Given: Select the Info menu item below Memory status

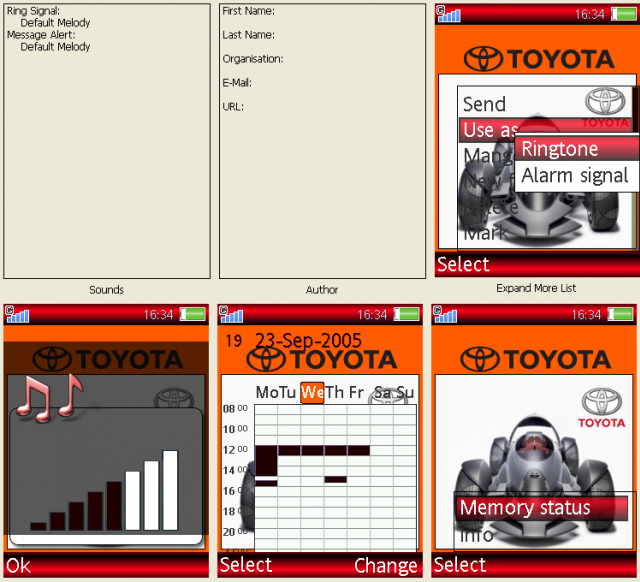Looking at the screenshot, I should (x=476, y=535).
